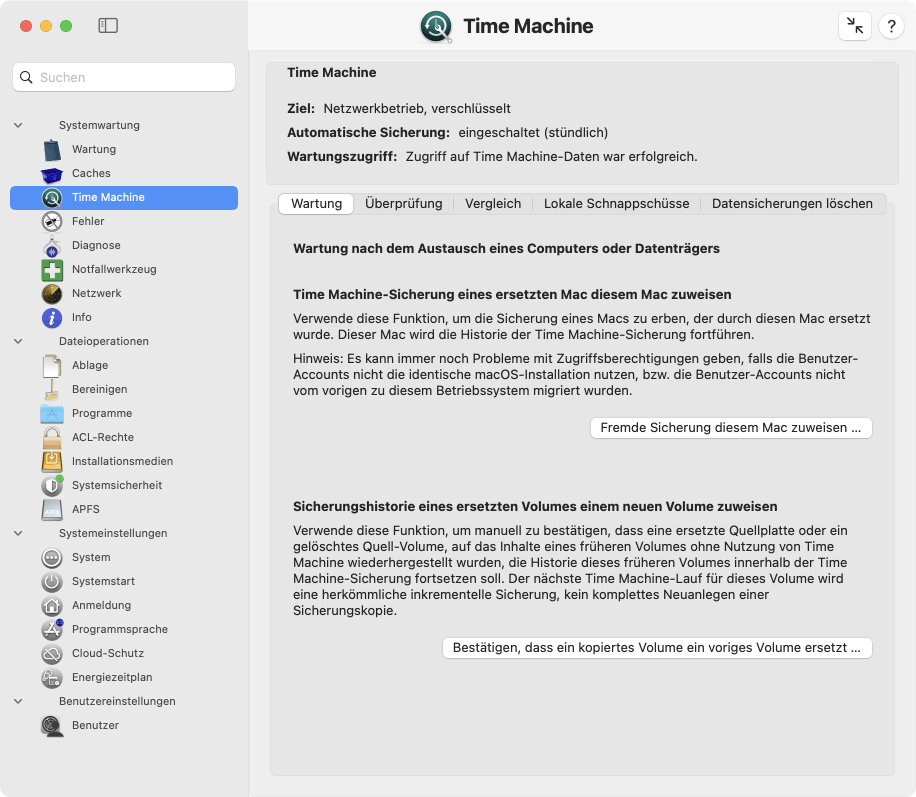This screenshot has width=916, height=797.
Task: Select the Anmeldung sidebar label
Action: pyautogui.click(x=102, y=605)
